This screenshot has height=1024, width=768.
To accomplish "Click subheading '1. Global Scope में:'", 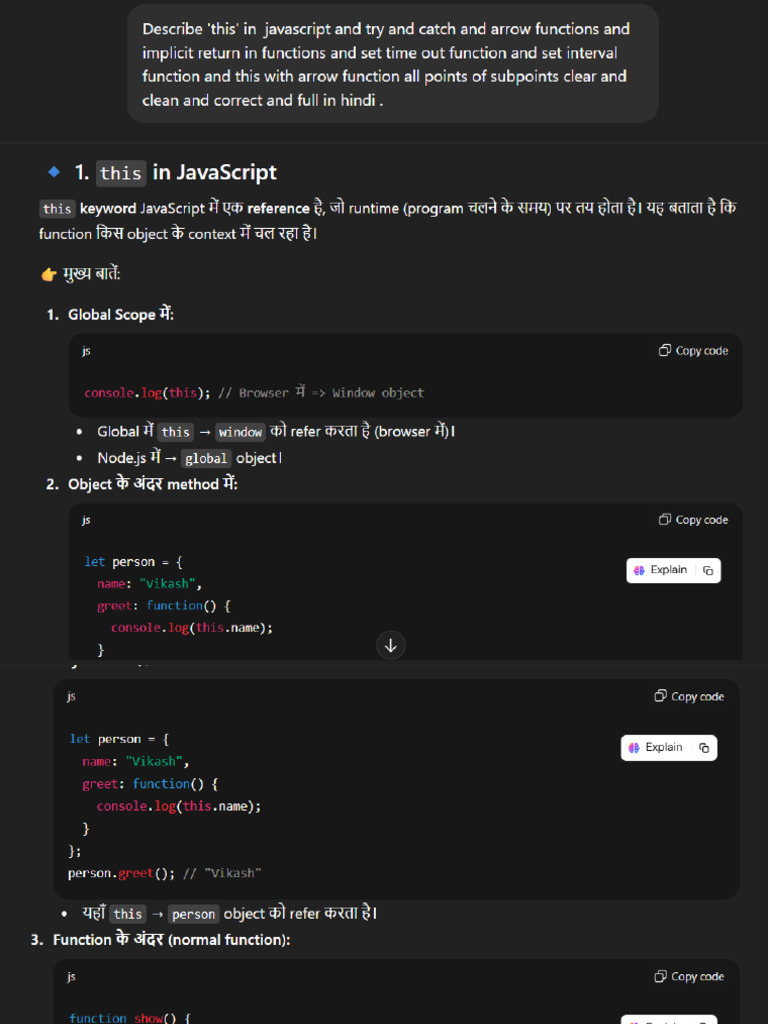I will (x=110, y=315).
